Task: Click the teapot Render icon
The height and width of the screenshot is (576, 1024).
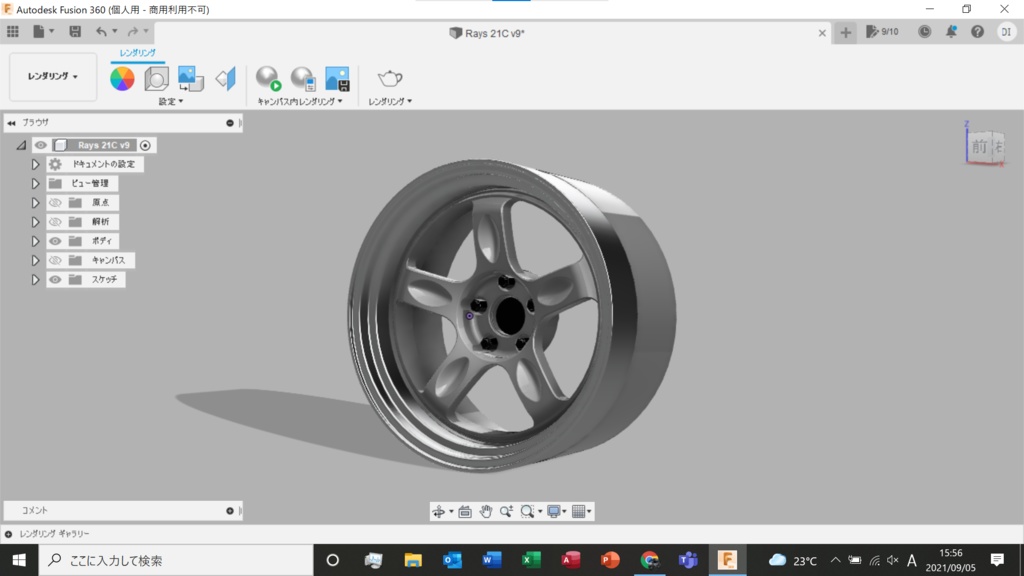Action: 390,79
